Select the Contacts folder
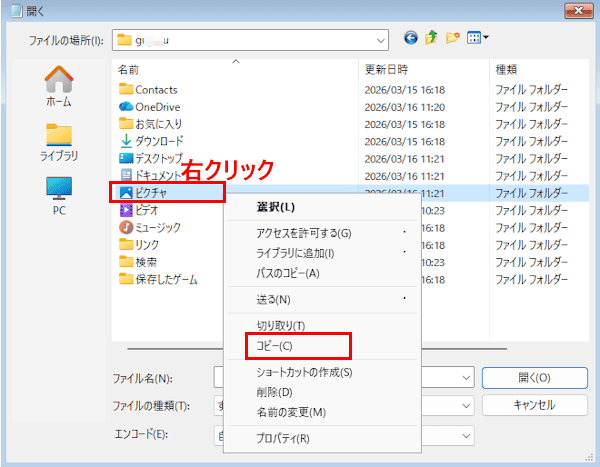Viewport: 600px width, 467px height. pos(155,89)
